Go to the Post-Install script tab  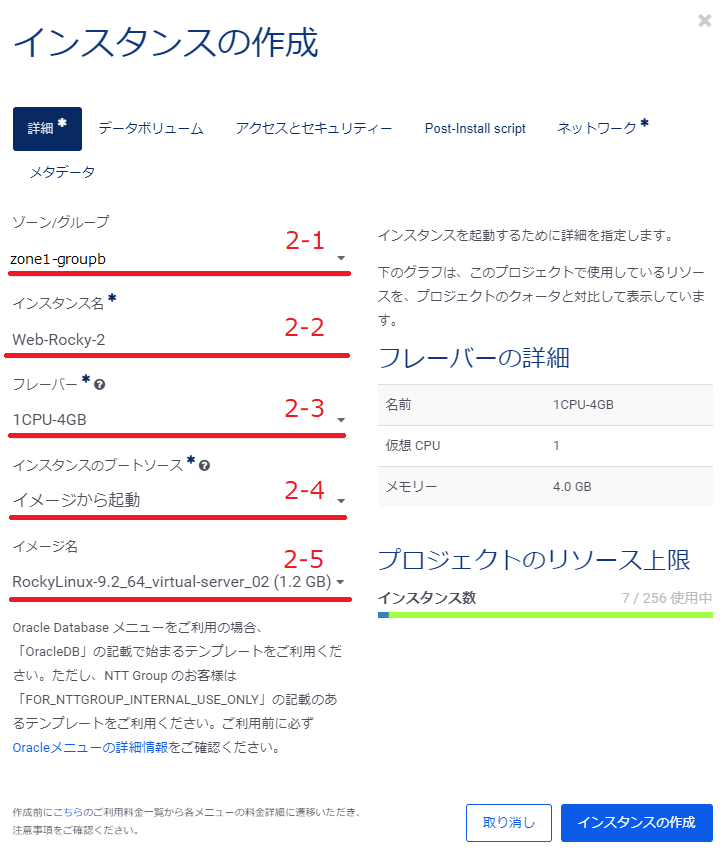click(475, 128)
